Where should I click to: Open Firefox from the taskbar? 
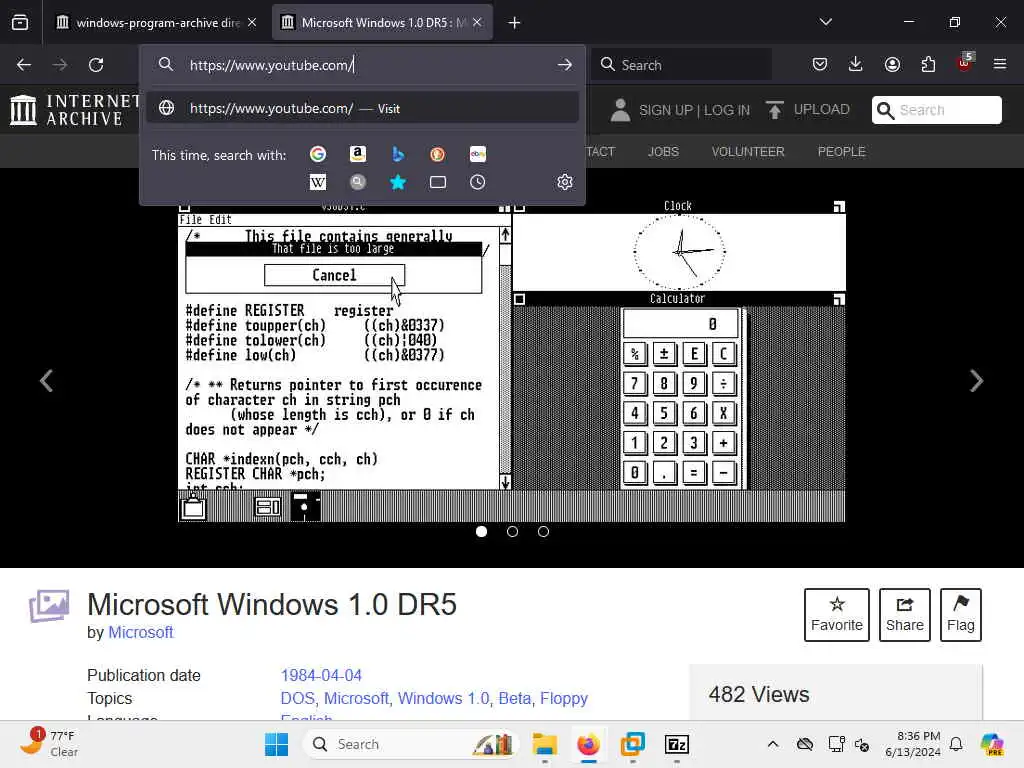[588, 744]
